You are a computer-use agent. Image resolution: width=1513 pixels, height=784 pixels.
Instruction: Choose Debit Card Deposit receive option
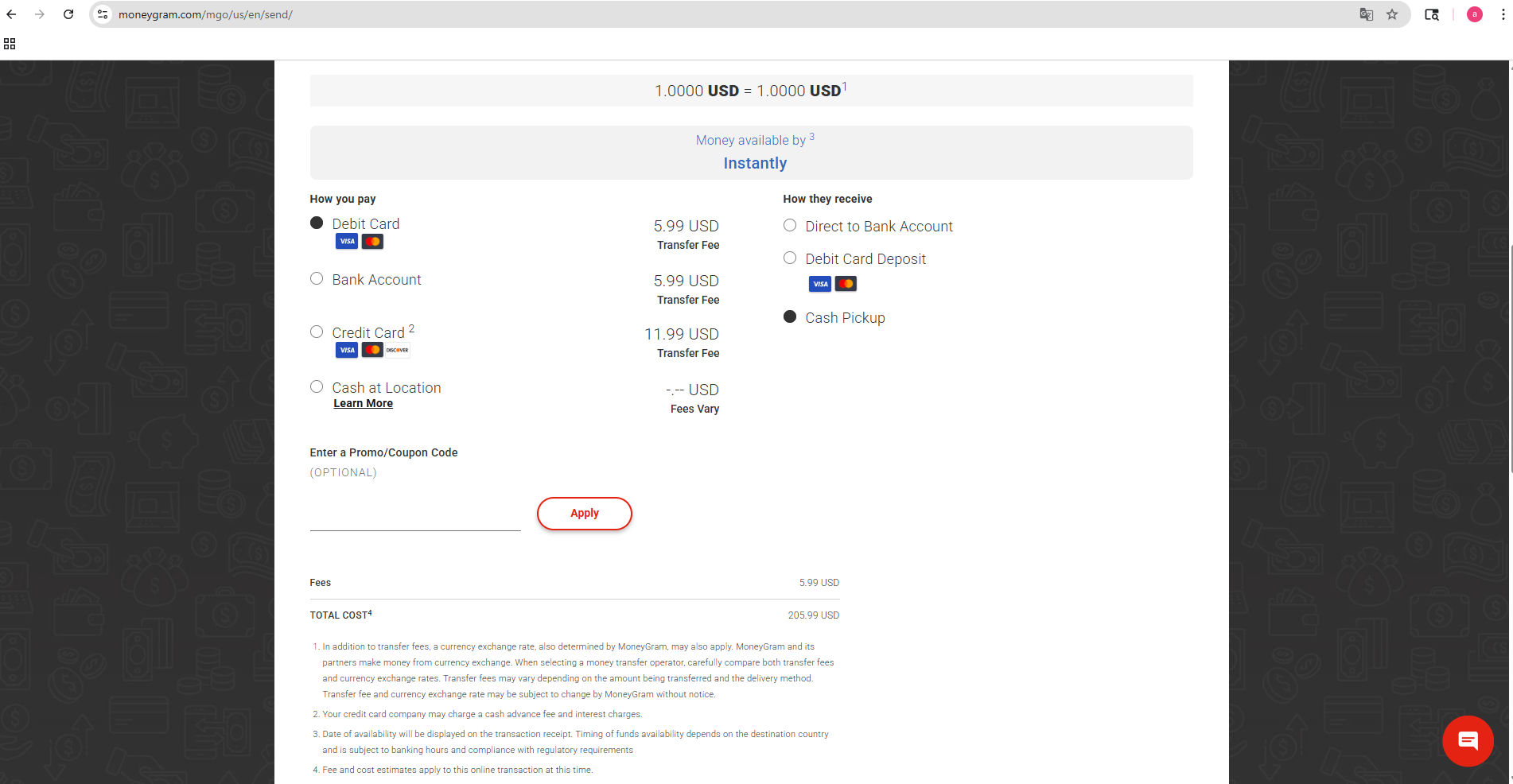(790, 258)
